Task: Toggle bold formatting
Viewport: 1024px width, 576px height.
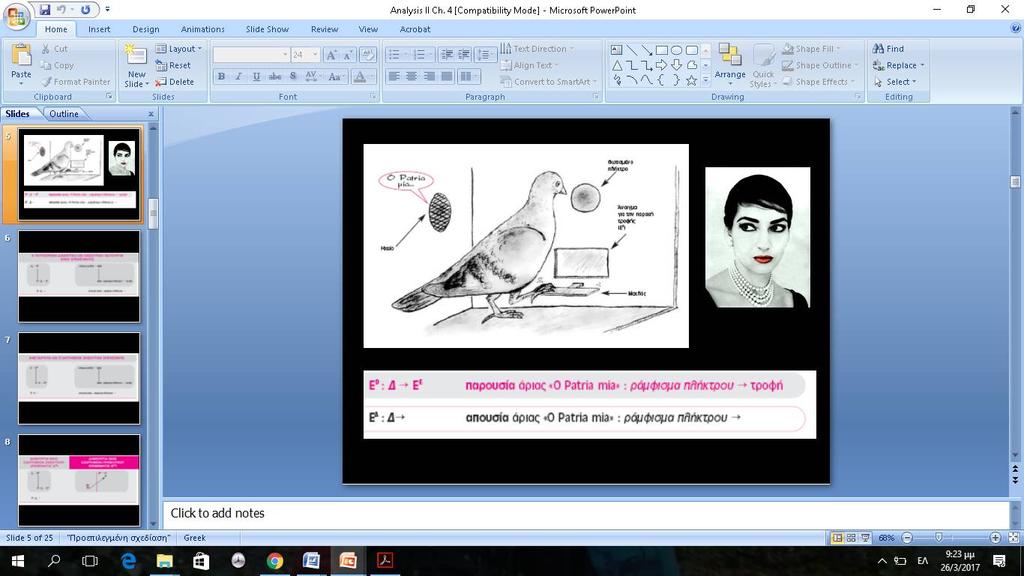Action: point(221,76)
